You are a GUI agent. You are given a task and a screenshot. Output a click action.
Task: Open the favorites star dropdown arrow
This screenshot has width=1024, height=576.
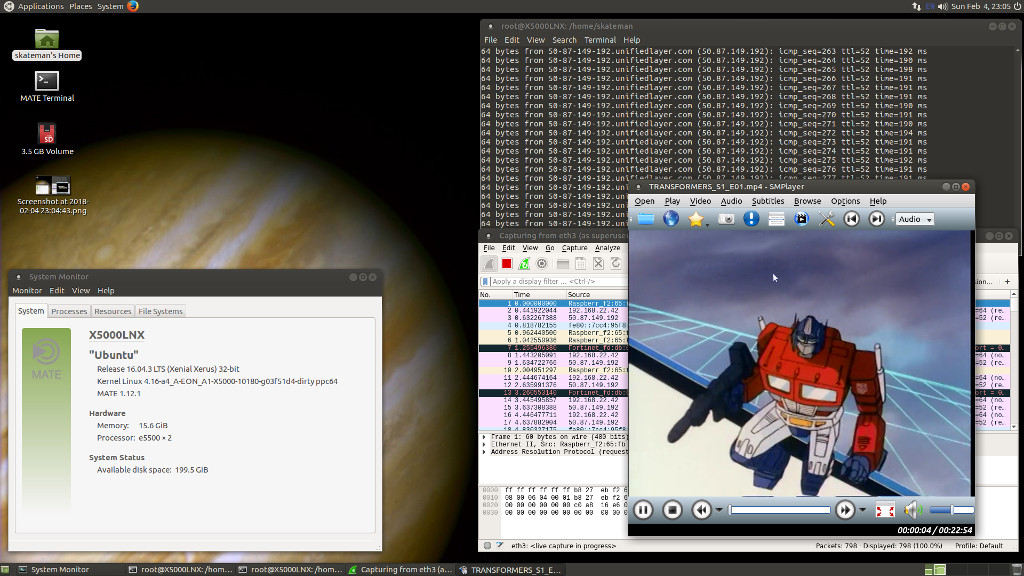click(x=707, y=224)
